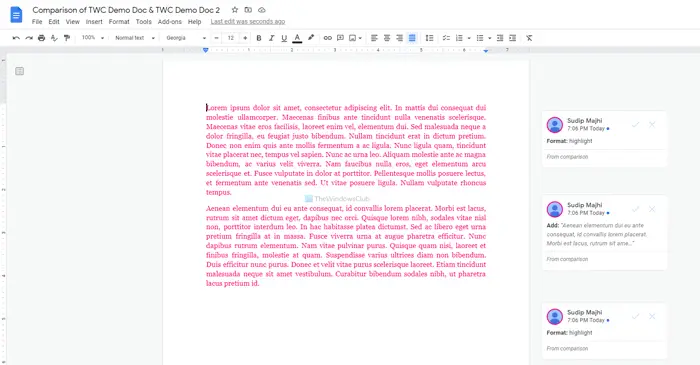Undo the last action
The image size is (700, 365).
[x=16, y=38]
